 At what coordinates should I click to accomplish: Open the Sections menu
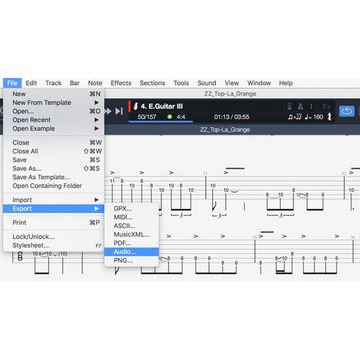pyautogui.click(x=152, y=83)
